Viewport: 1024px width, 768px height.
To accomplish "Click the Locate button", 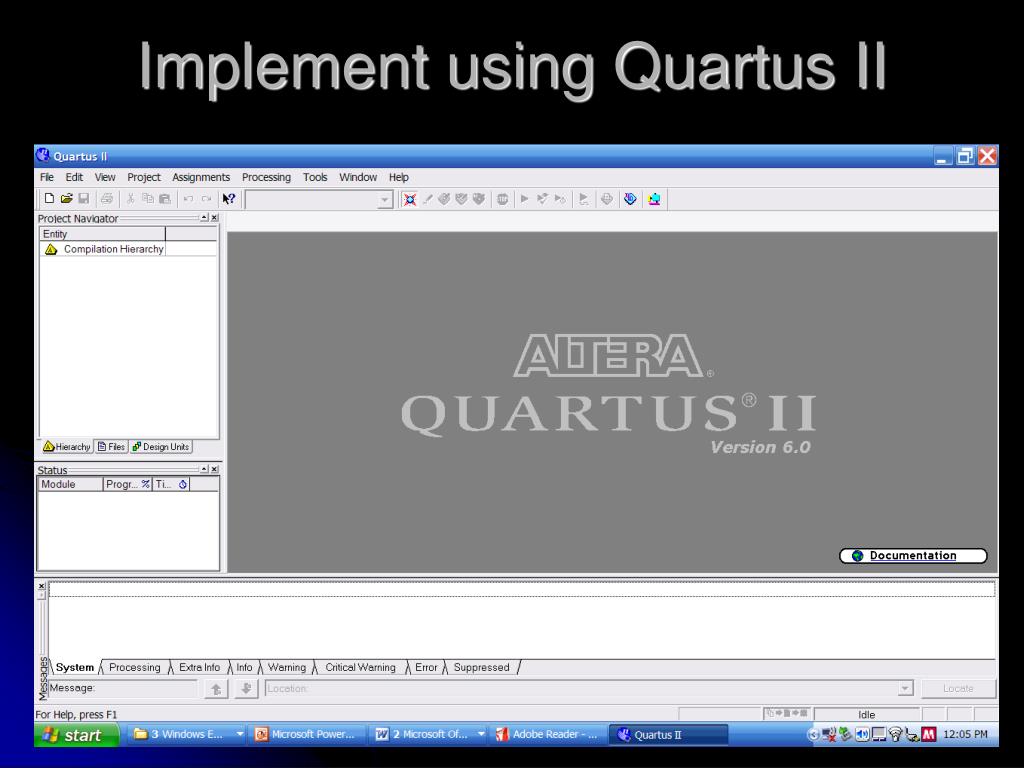I will pos(958,688).
